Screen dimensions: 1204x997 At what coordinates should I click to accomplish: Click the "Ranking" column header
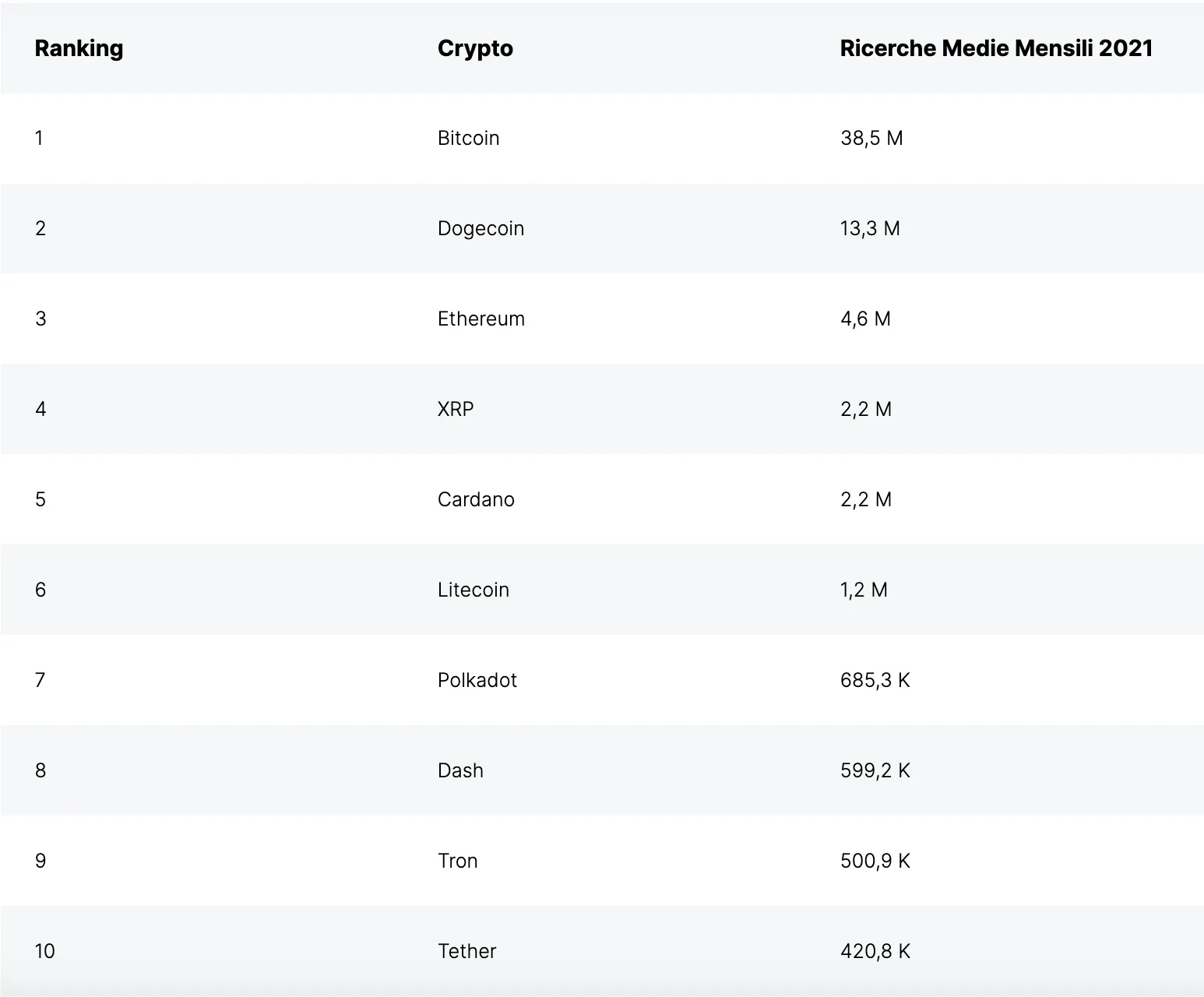[79, 48]
